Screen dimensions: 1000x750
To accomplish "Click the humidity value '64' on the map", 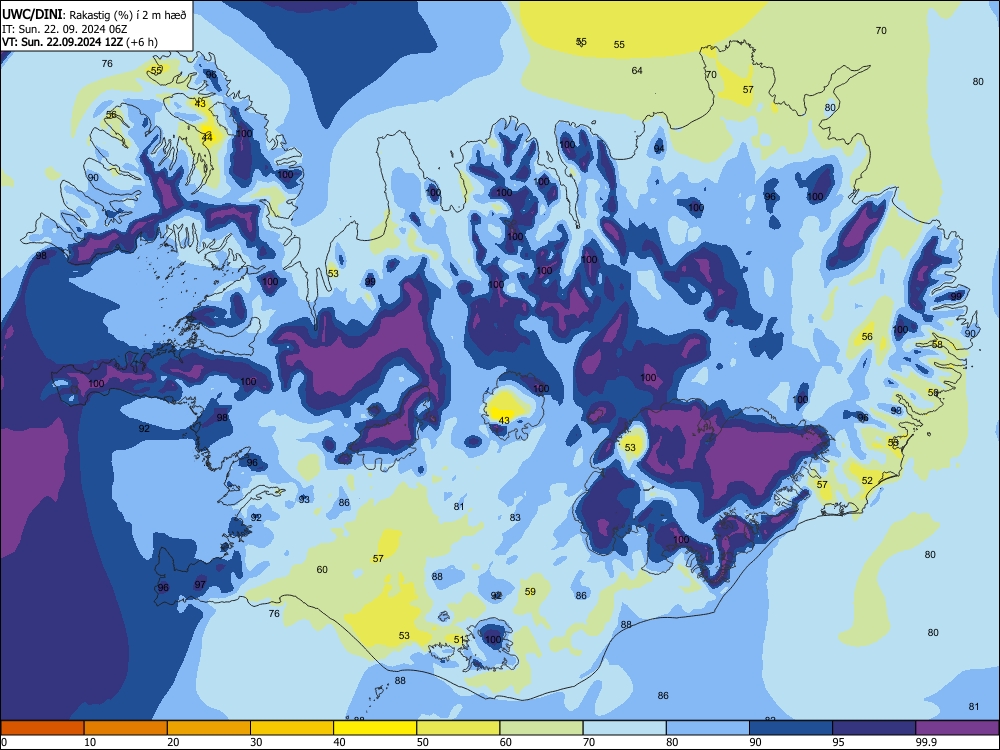I will [637, 71].
